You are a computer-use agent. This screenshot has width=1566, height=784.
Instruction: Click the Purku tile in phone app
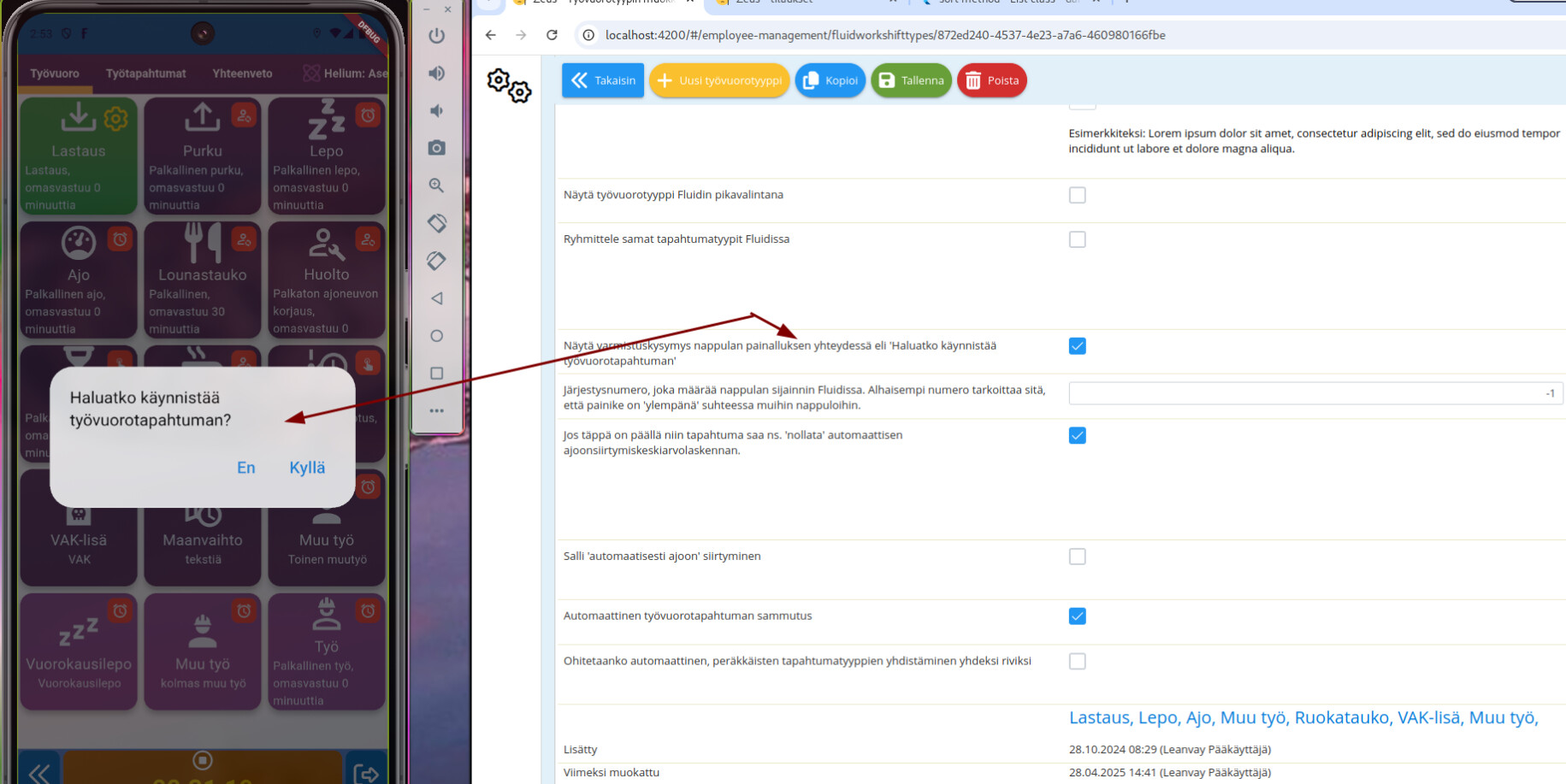pyautogui.click(x=203, y=156)
